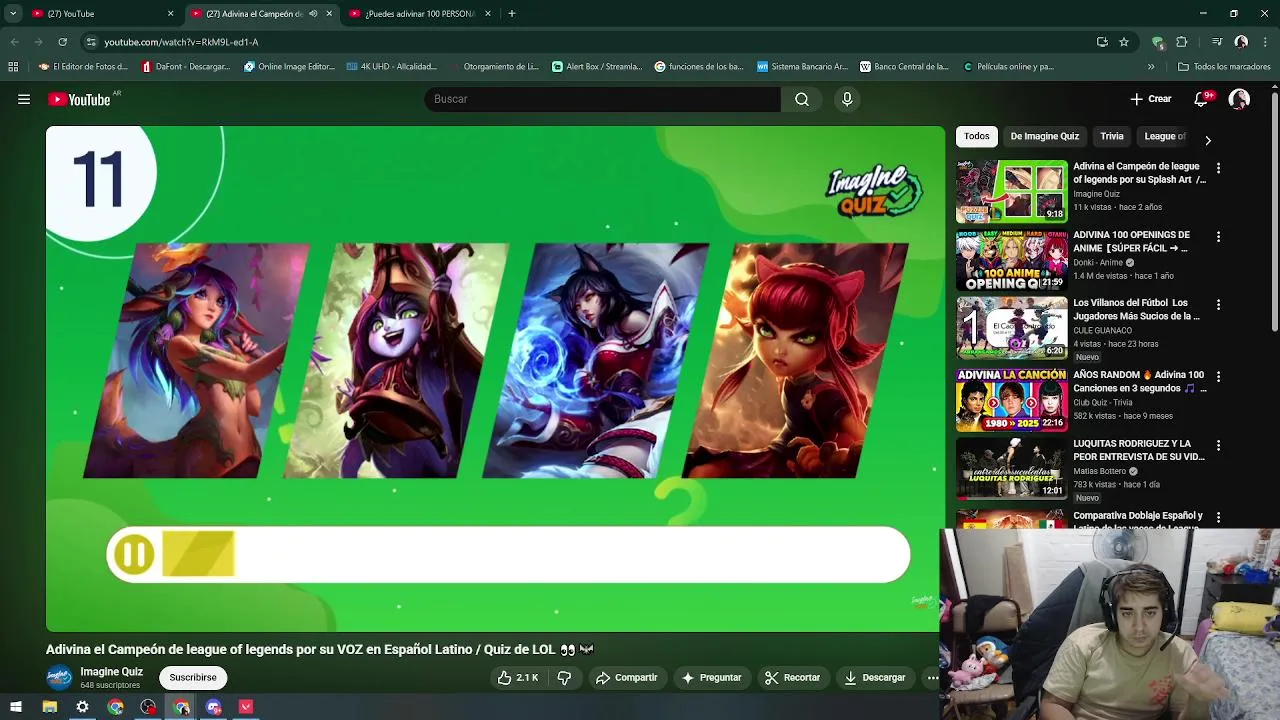This screenshot has height=720, width=1280.
Task: Open El Editor de Fotos bookmark
Action: (x=83, y=67)
